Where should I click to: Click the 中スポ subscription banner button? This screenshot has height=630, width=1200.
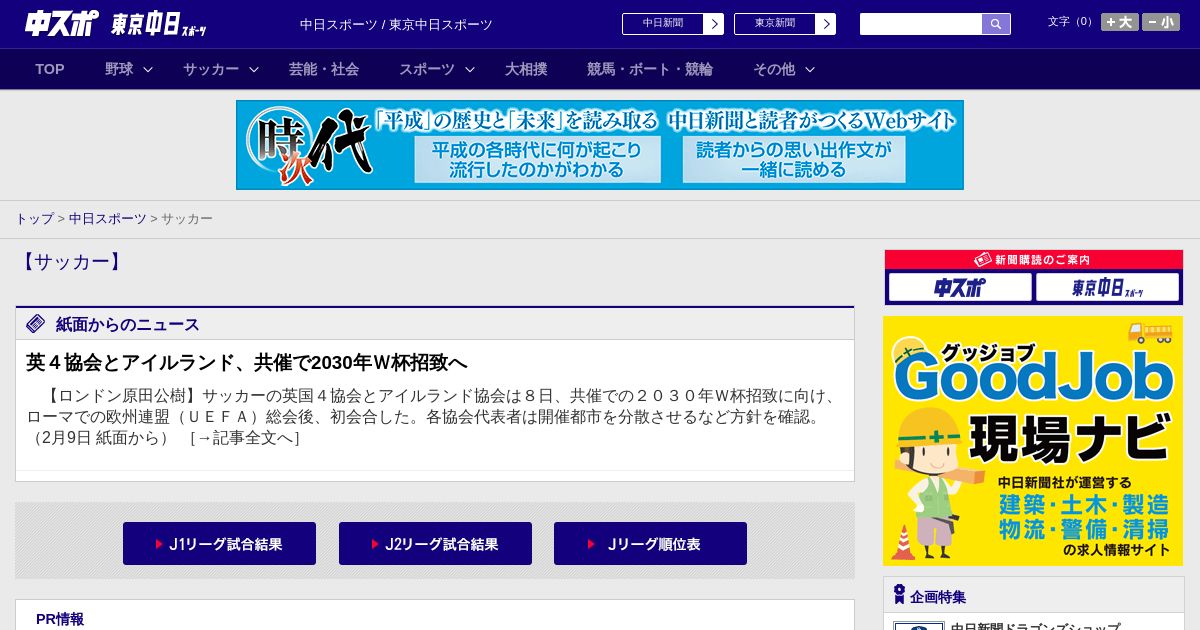click(x=960, y=288)
